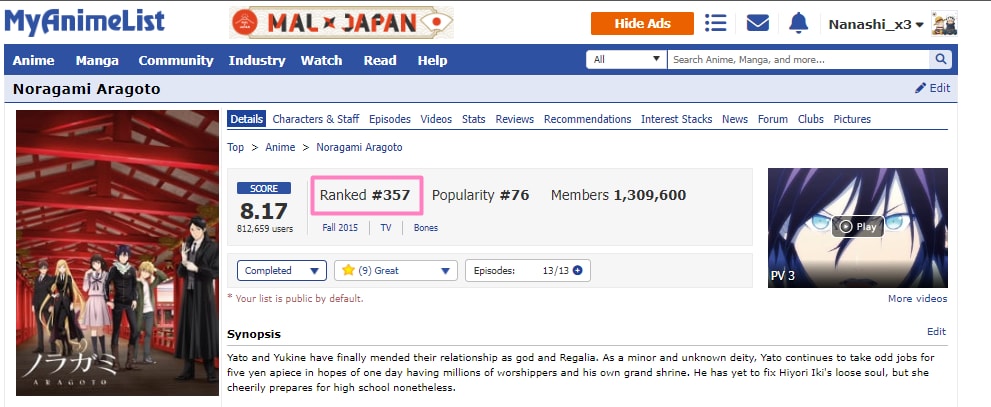The width and height of the screenshot is (991, 407).
Task: Click the Members 1,309,600 text
Action: [618, 195]
